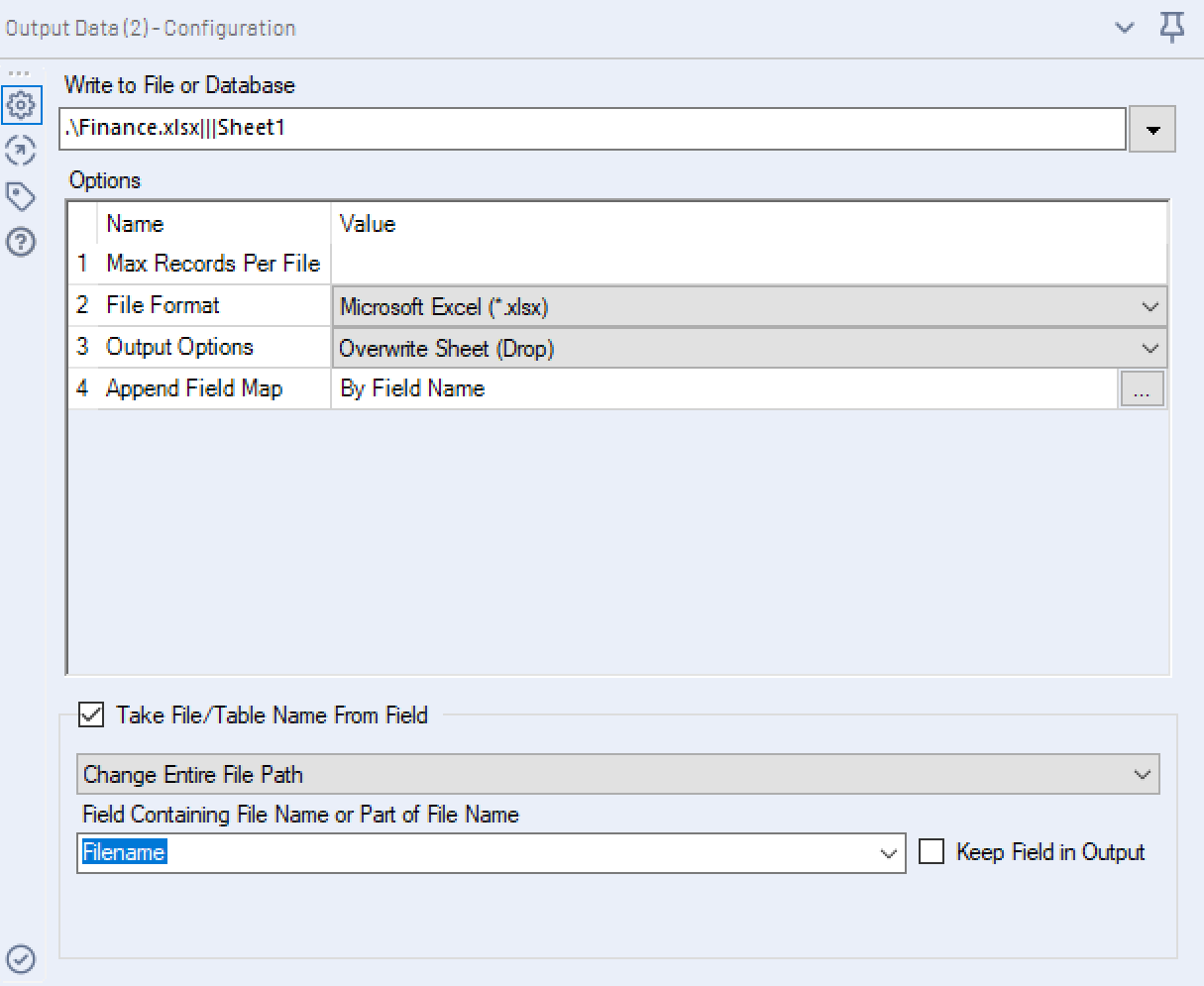This screenshot has height=986, width=1204.
Task: Pin the Configuration window
Action: [x=1172, y=28]
